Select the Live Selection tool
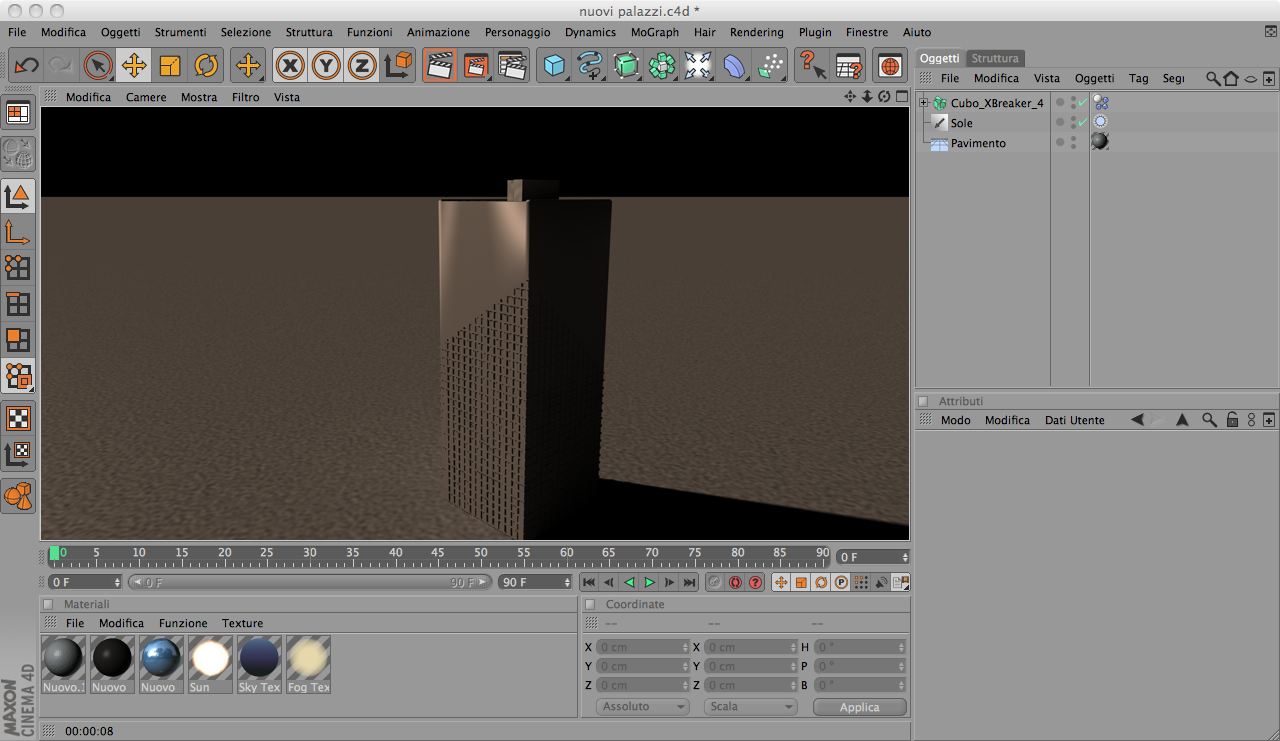Screen dimensions: 1280x741 98,66
